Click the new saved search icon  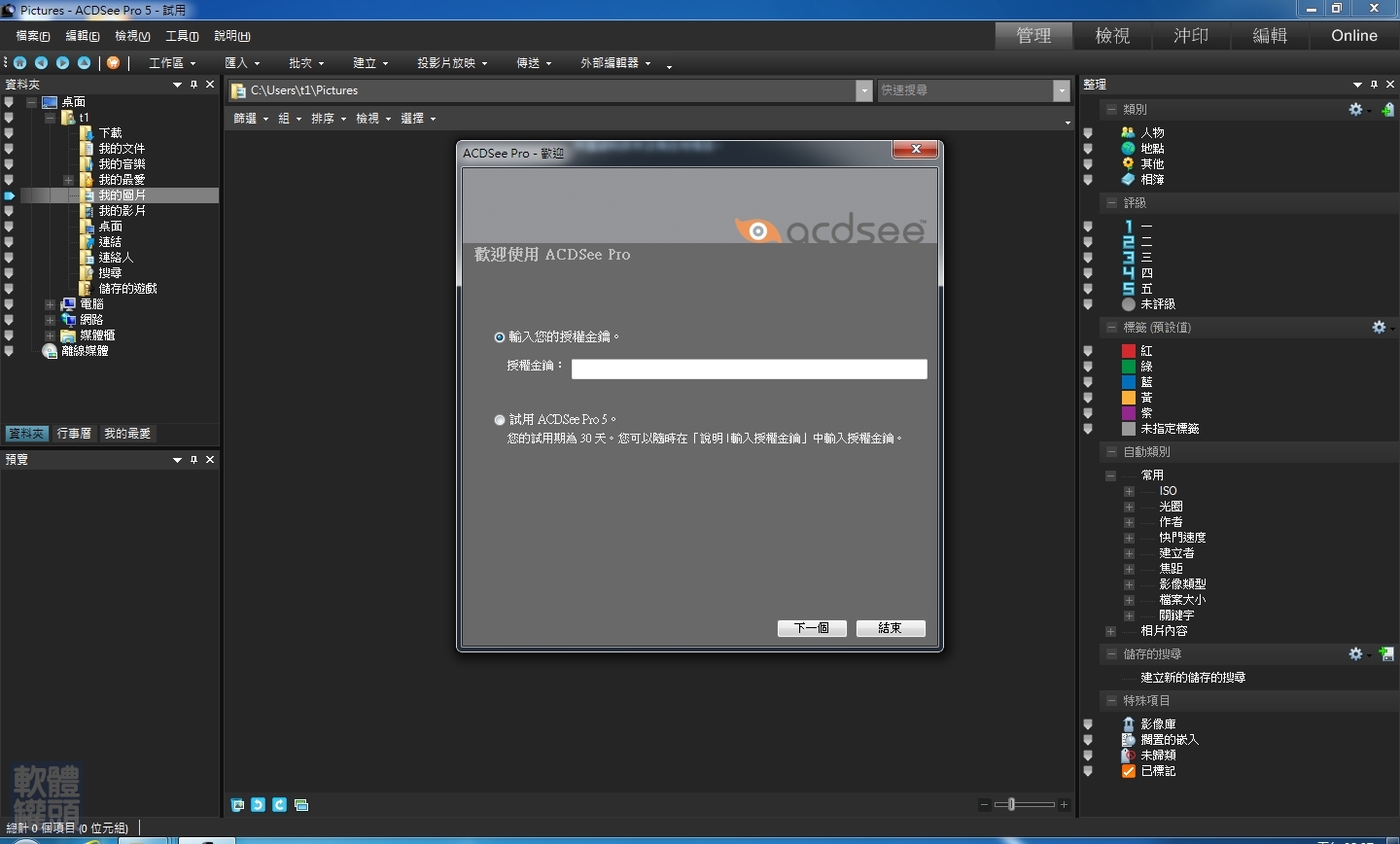pyautogui.click(x=1387, y=654)
